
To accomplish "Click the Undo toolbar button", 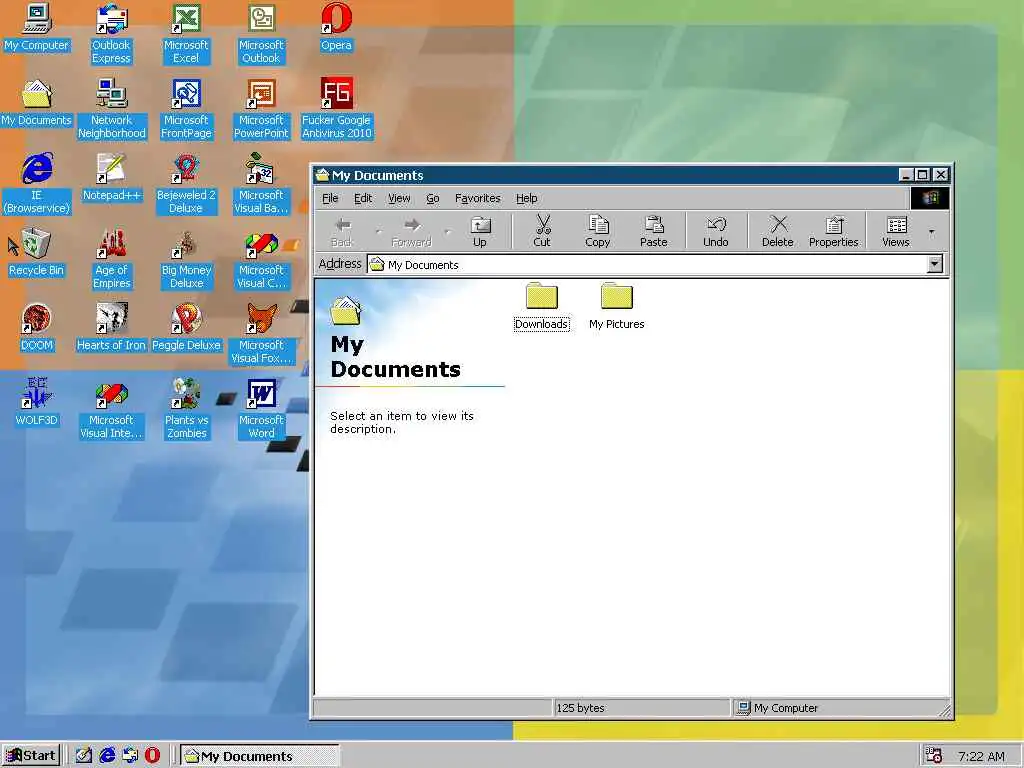I will point(716,231).
